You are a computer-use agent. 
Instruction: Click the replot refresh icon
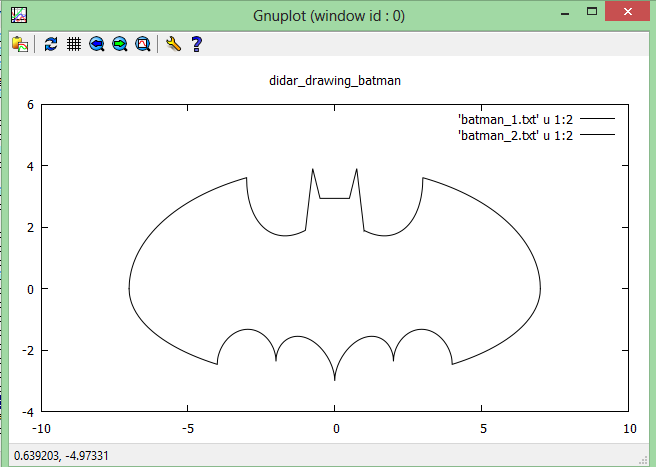point(51,44)
